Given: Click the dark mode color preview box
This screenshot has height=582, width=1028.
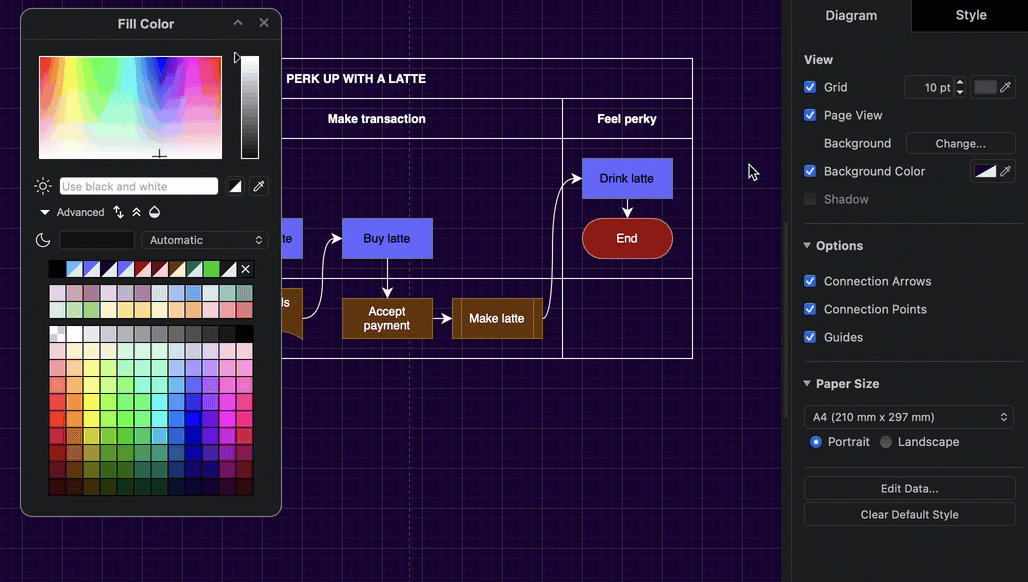Looking at the screenshot, I should [97, 240].
